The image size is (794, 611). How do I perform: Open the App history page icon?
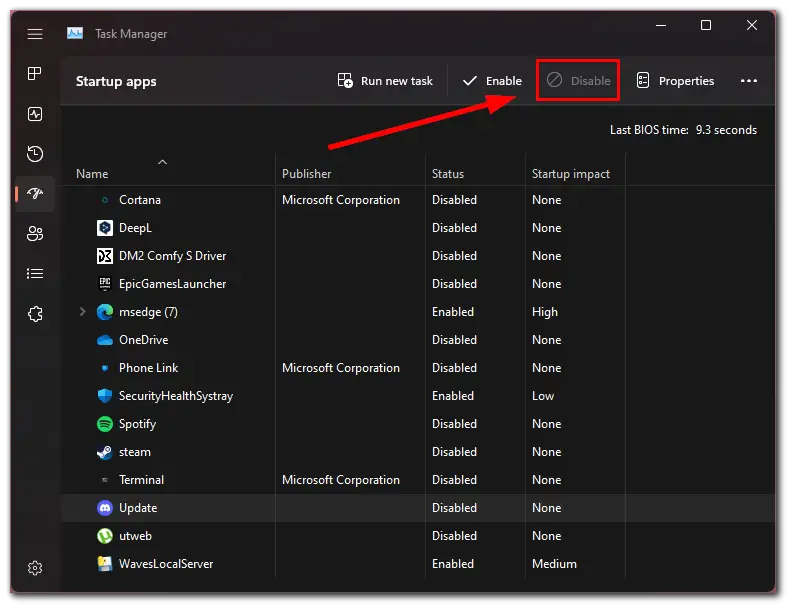tap(35, 154)
